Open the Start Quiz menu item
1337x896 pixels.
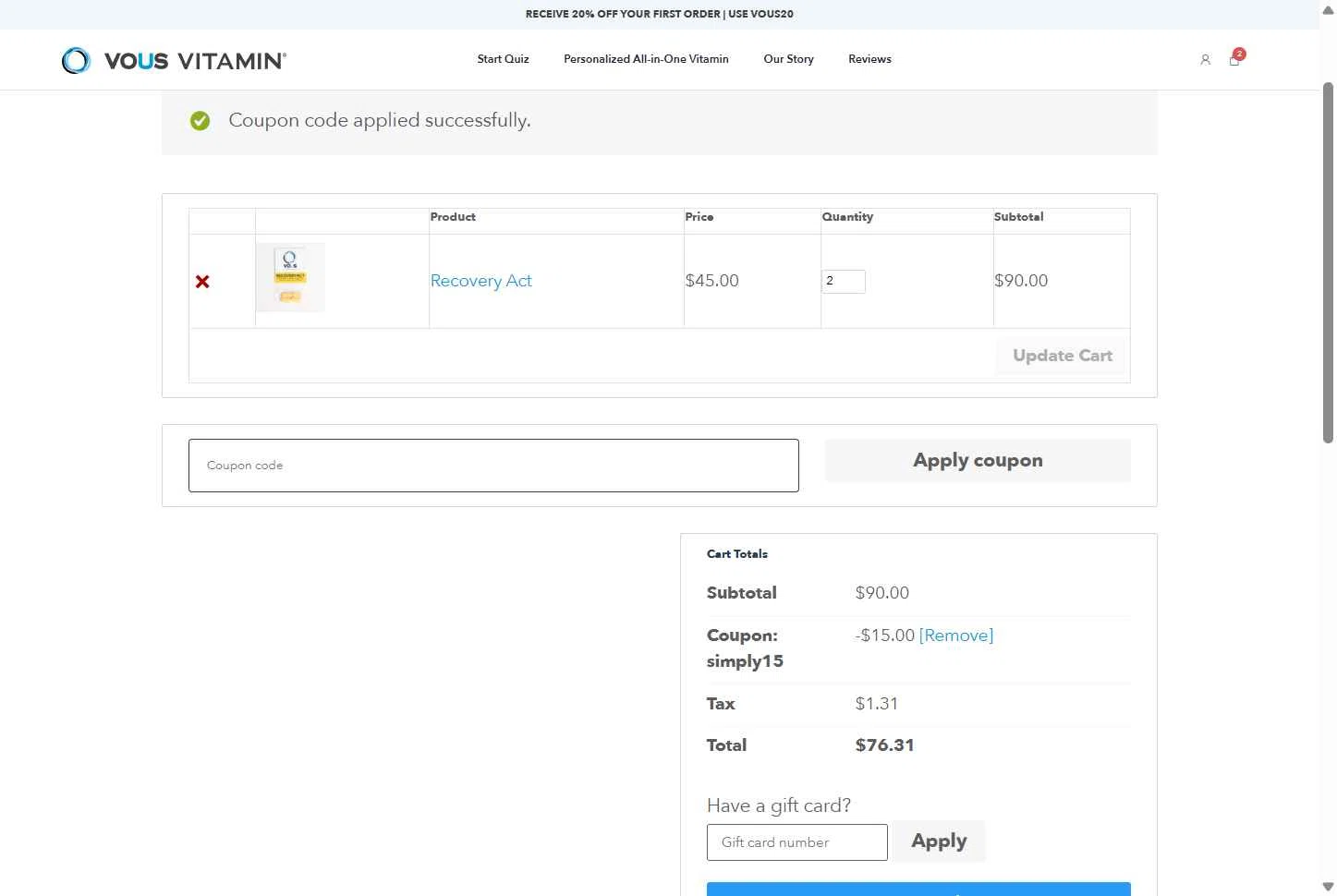(x=503, y=59)
